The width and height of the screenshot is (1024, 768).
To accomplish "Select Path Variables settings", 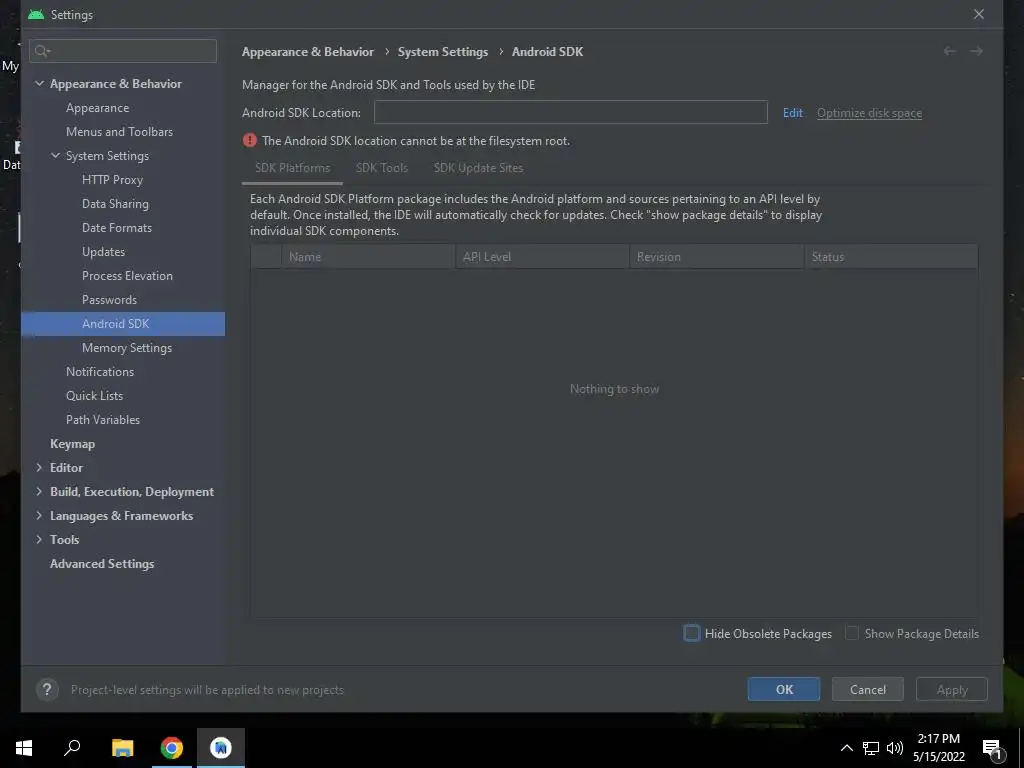I will click(x=103, y=419).
